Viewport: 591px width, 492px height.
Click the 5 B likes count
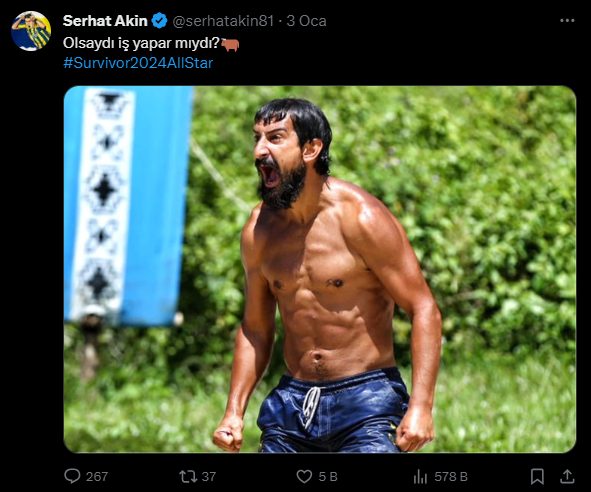328,477
